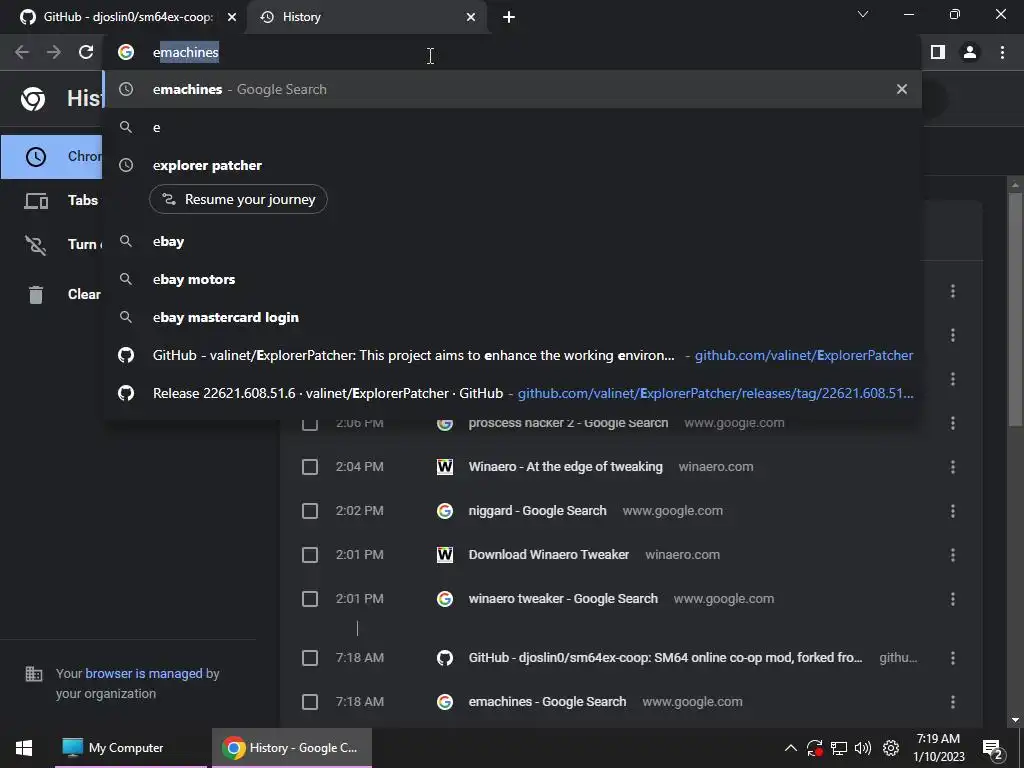Open a new tab with the plus button
This screenshot has height=768, width=1024.
(509, 17)
